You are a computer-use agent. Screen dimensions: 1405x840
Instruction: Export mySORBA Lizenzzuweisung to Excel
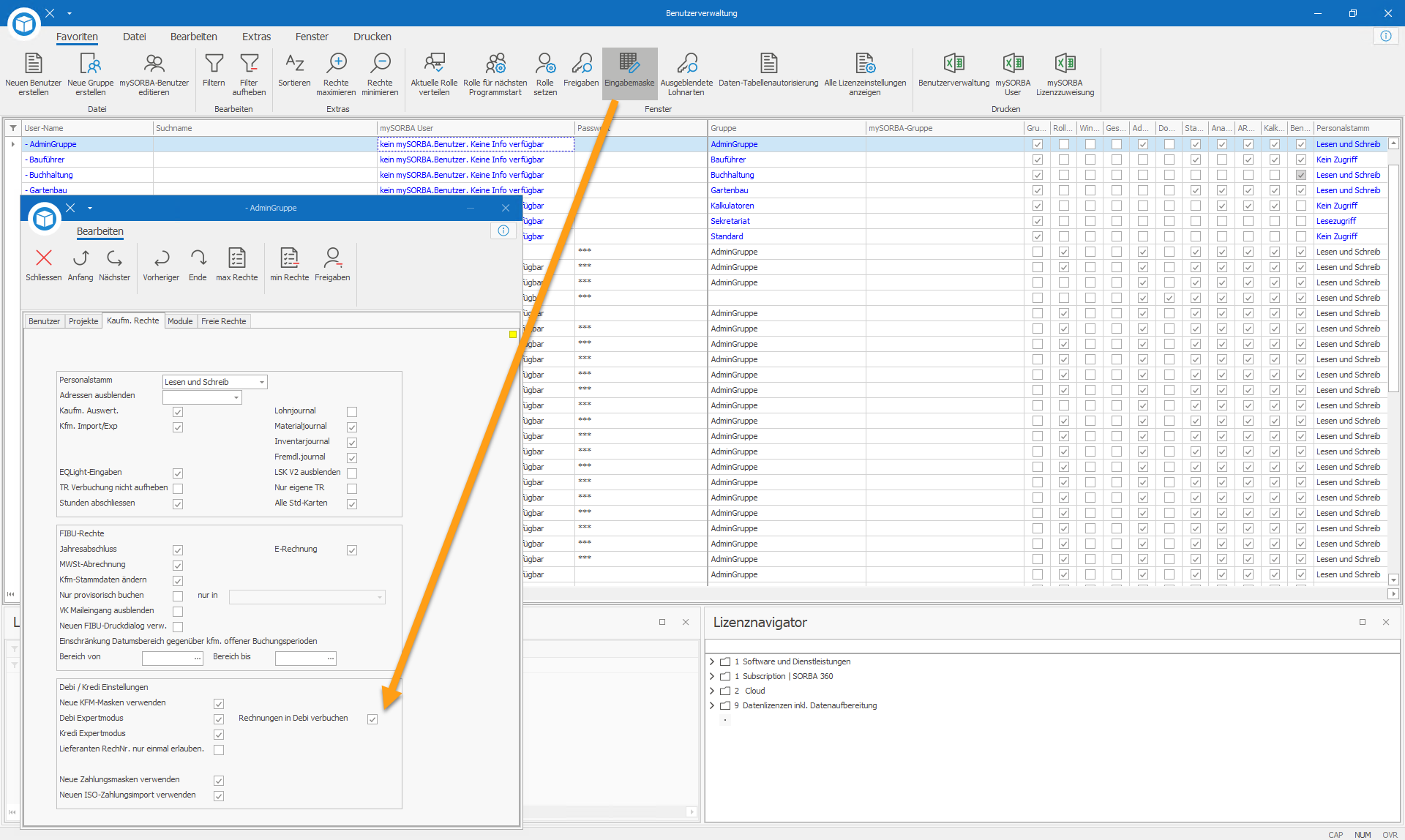click(1065, 74)
